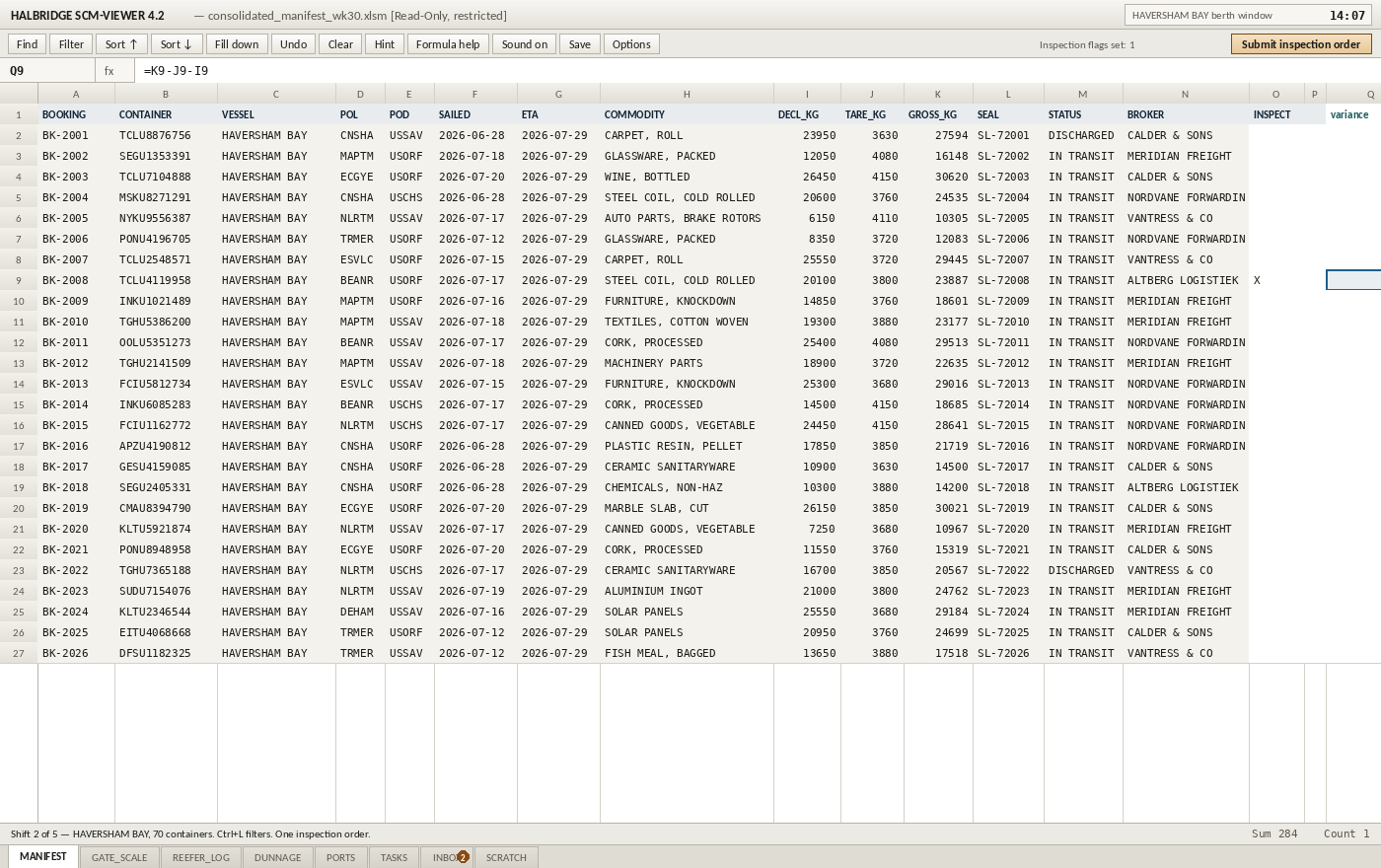Switch to the GATE_SCALE sheet tab

[x=119, y=857]
